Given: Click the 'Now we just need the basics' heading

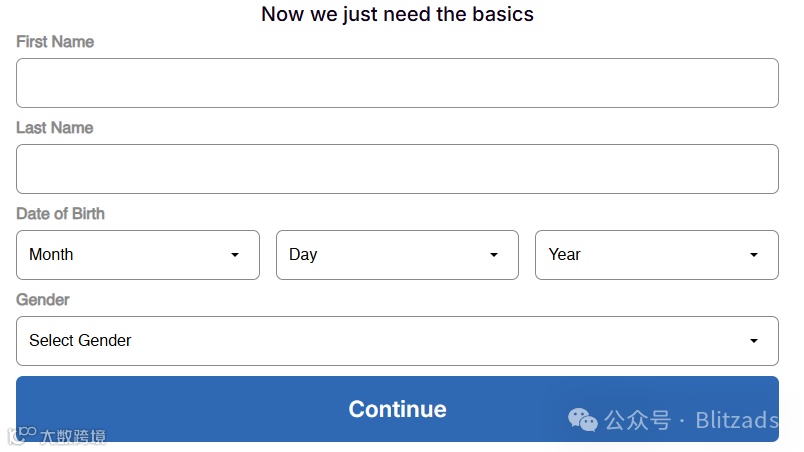Looking at the screenshot, I should coord(397,14).
